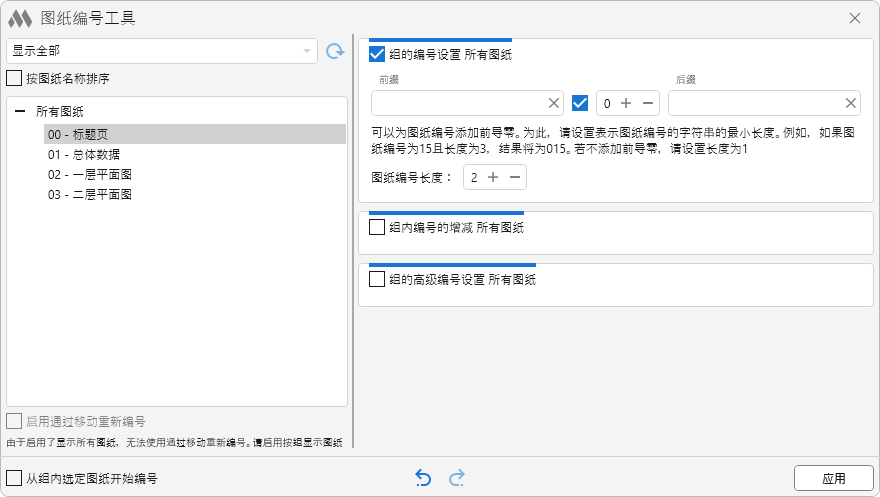The width and height of the screenshot is (880, 497).
Task: Check 从組内选定图纸开始编号 option
Action: (14, 478)
